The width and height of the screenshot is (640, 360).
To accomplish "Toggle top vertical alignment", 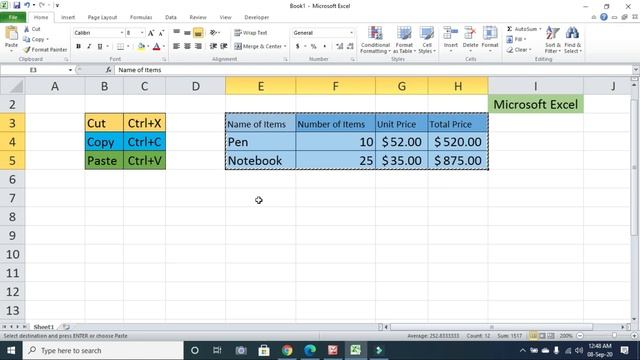I will tap(176, 33).
